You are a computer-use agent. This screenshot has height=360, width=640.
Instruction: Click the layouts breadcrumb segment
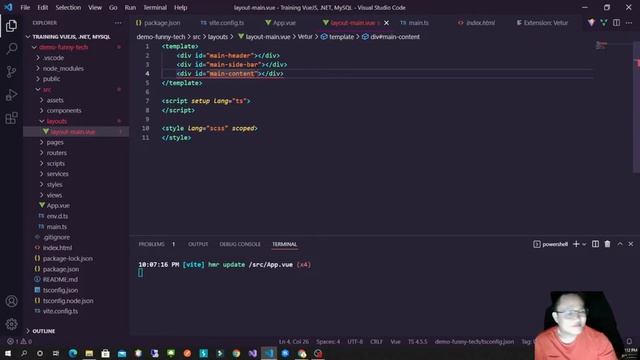point(218,37)
